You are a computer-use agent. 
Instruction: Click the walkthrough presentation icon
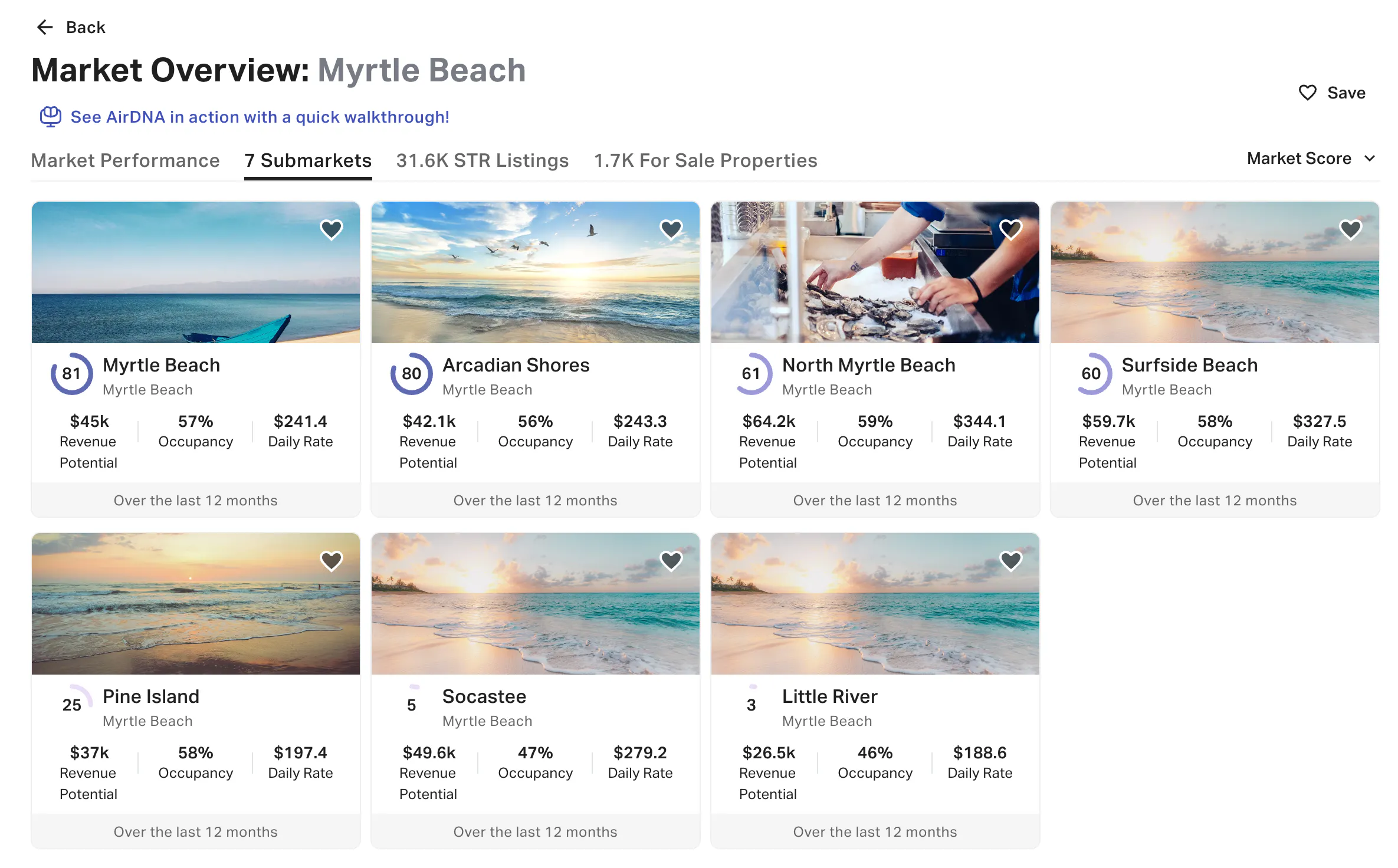tap(51, 117)
